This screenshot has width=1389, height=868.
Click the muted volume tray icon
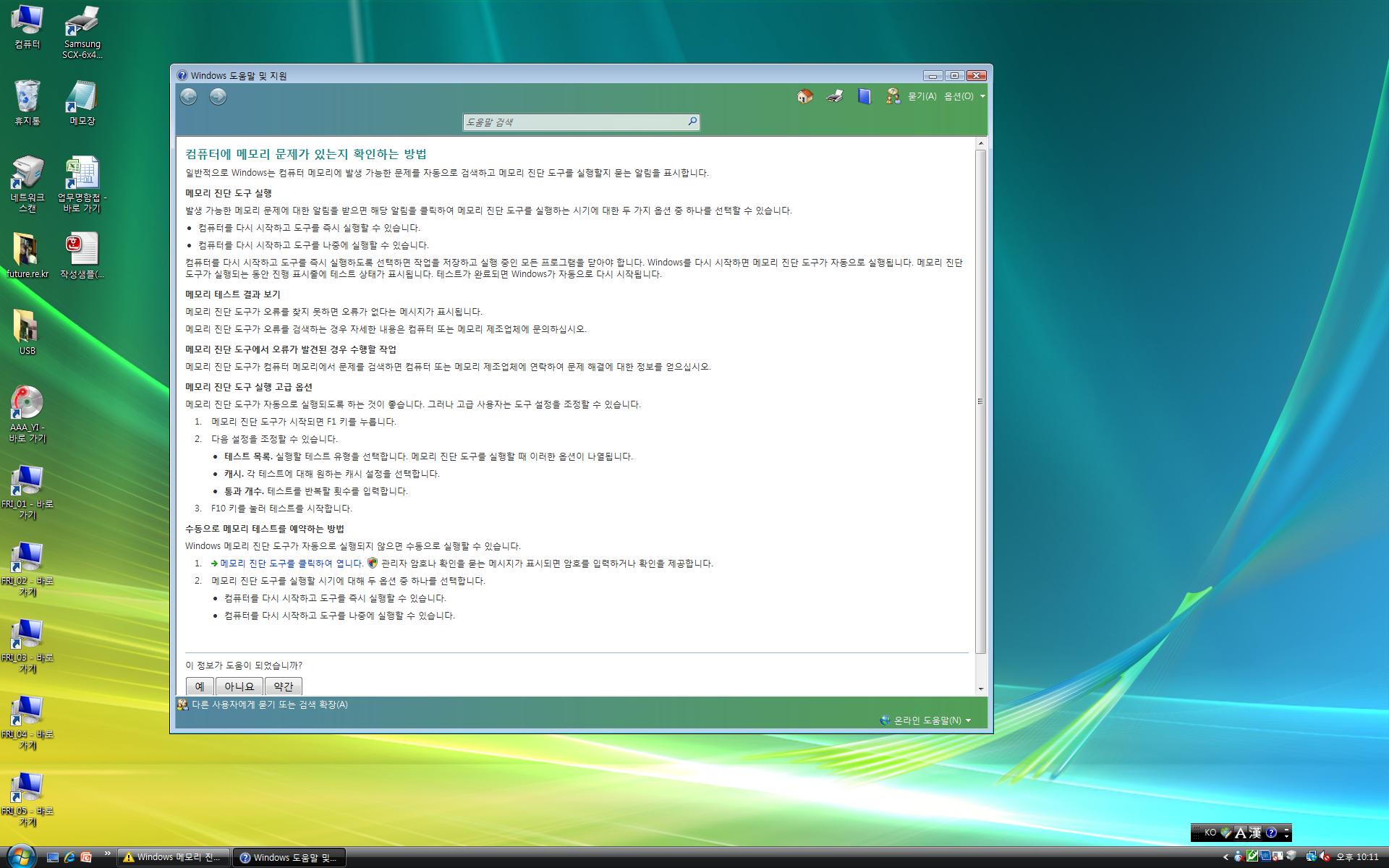click(1325, 856)
